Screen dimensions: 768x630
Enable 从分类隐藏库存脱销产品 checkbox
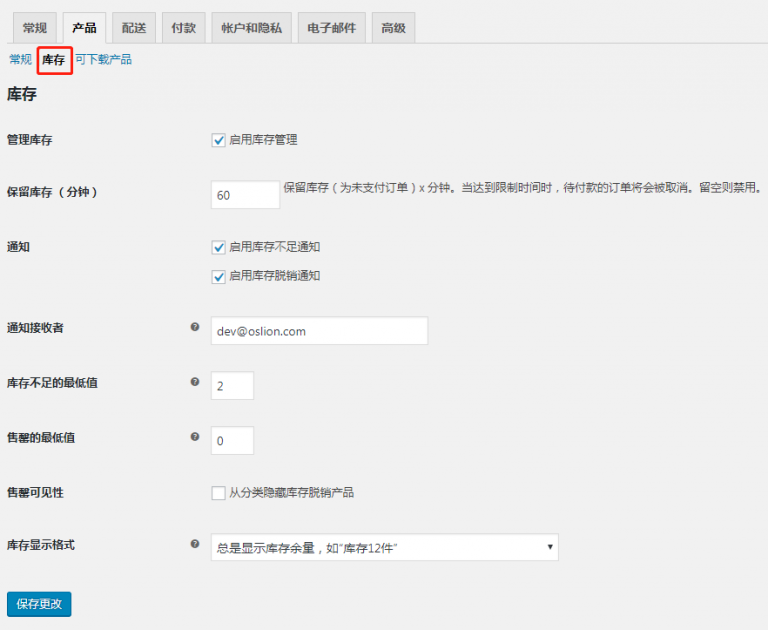pos(219,492)
